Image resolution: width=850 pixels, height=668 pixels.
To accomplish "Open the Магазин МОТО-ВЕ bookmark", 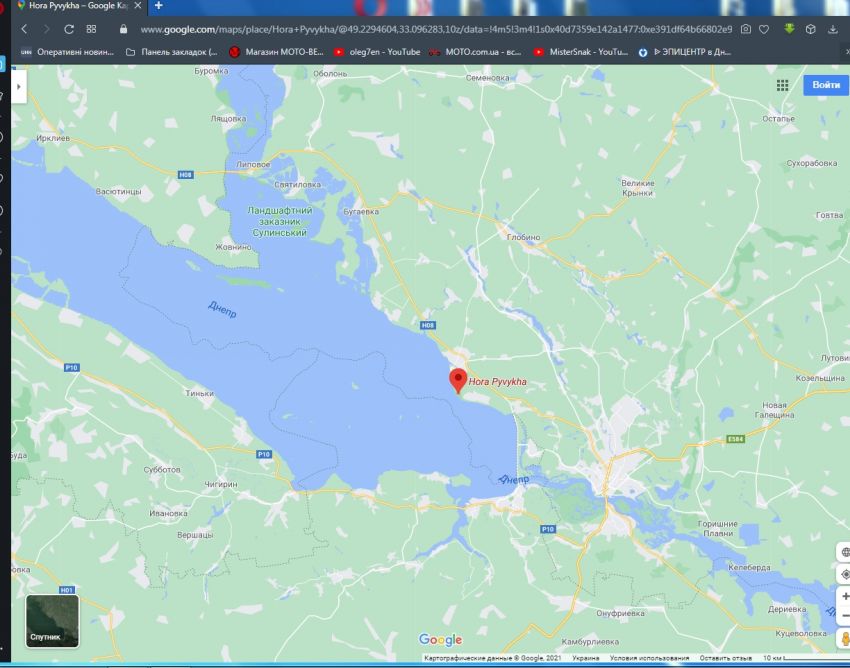I will [x=277, y=52].
